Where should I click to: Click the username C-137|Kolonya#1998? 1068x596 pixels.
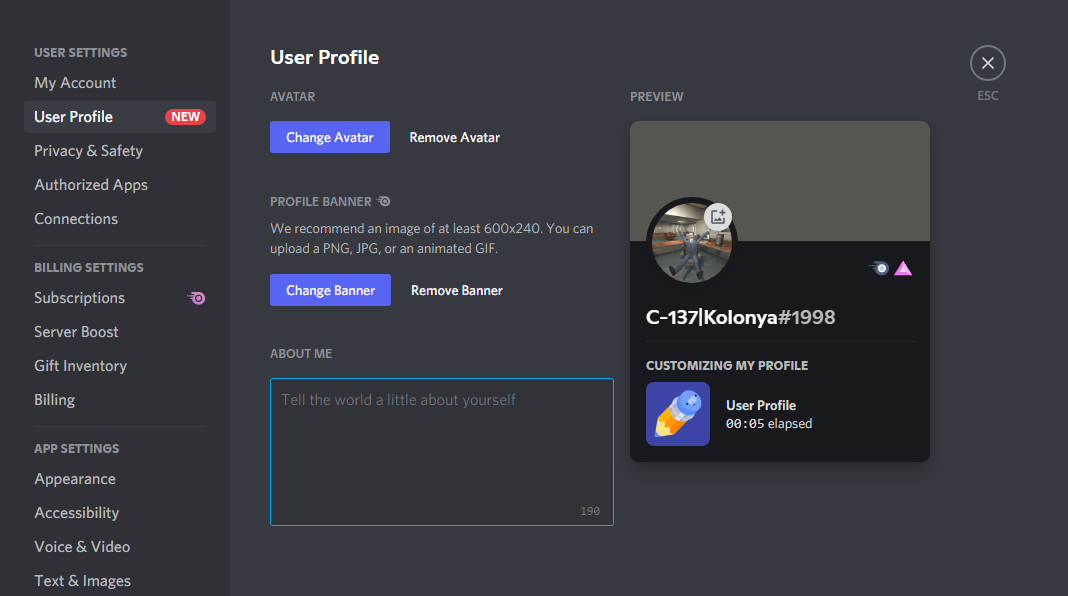point(740,317)
